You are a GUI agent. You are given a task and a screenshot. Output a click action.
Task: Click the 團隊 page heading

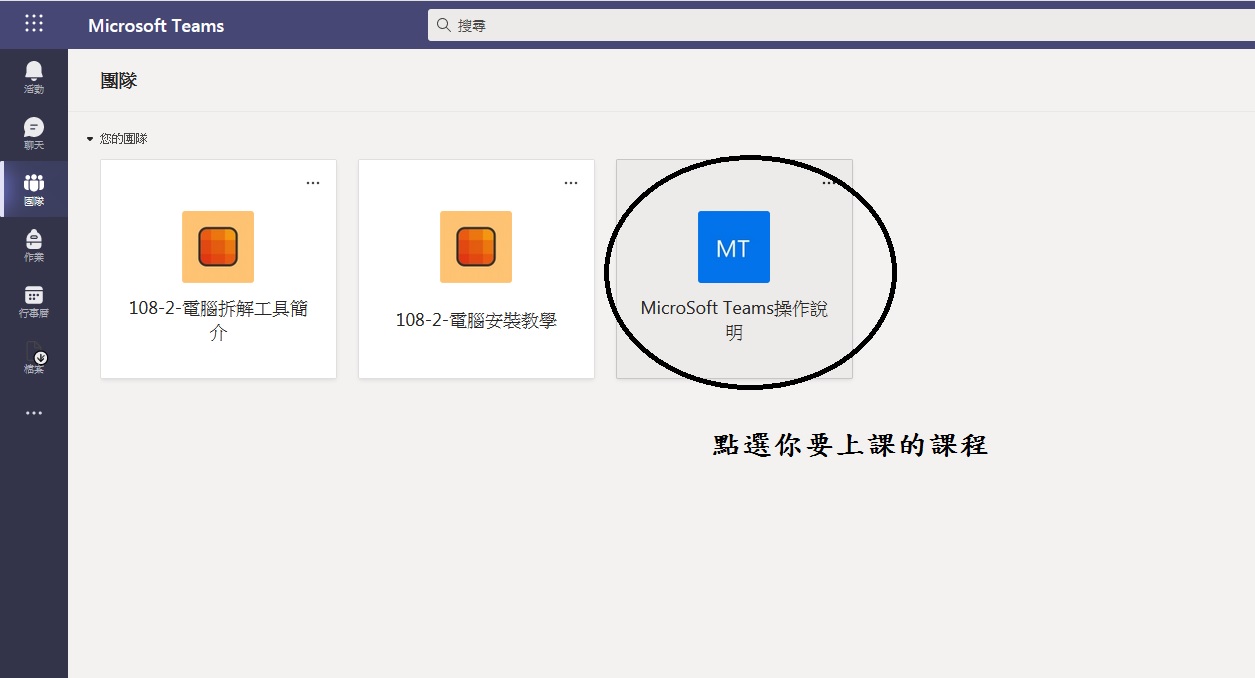[x=119, y=81]
